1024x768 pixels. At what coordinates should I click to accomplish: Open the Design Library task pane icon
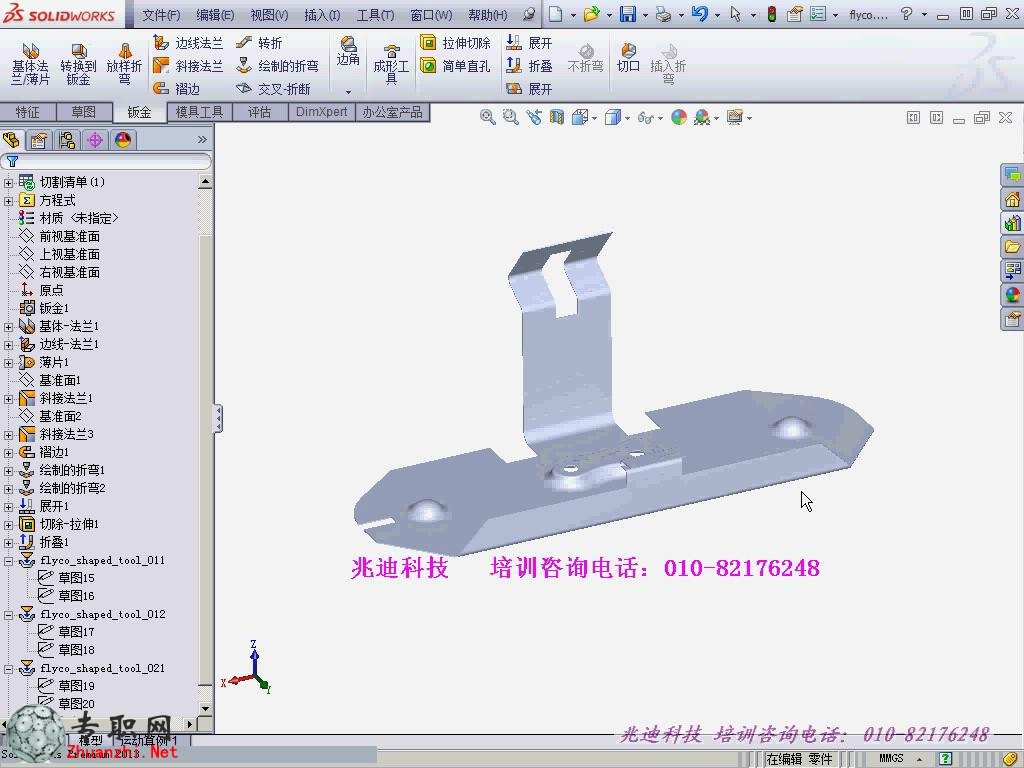tap(1012, 223)
